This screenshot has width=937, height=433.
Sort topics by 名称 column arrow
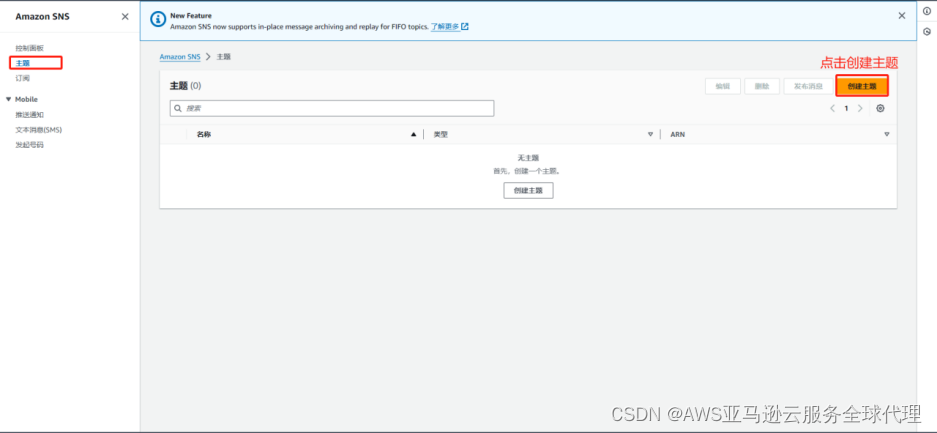click(413, 134)
